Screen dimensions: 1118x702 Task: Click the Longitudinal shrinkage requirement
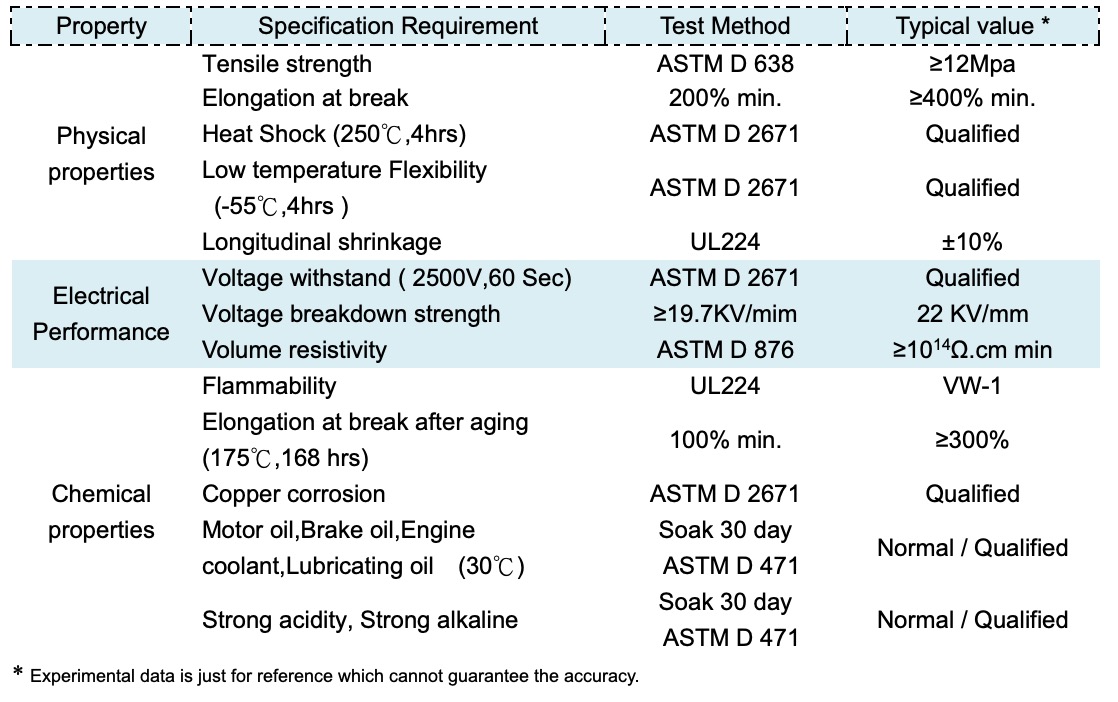321,242
